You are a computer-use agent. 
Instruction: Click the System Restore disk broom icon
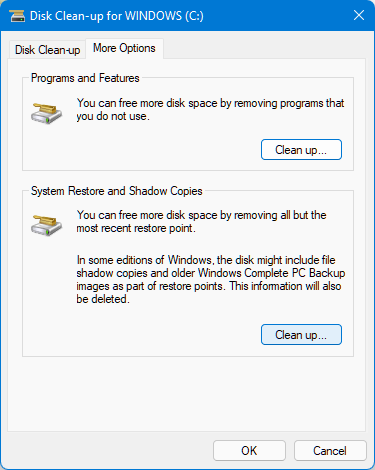[x=46, y=226]
